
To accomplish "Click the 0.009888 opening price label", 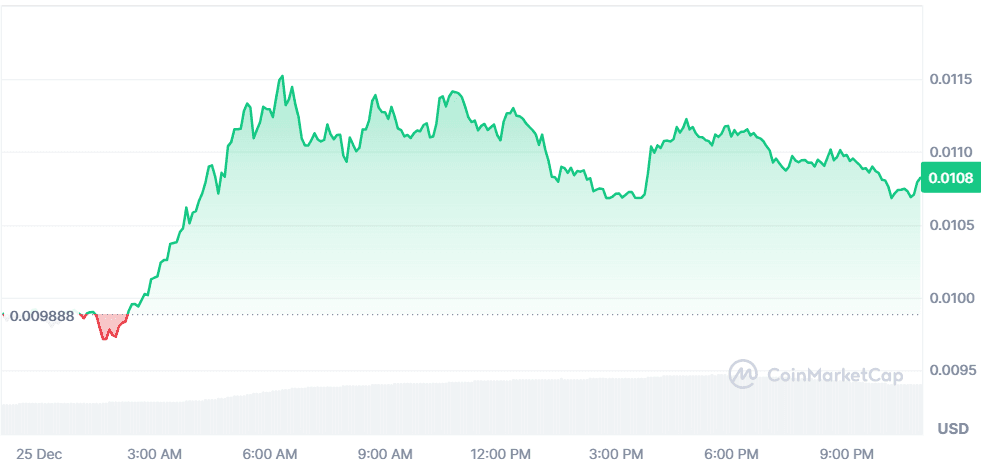I will pos(40,316).
